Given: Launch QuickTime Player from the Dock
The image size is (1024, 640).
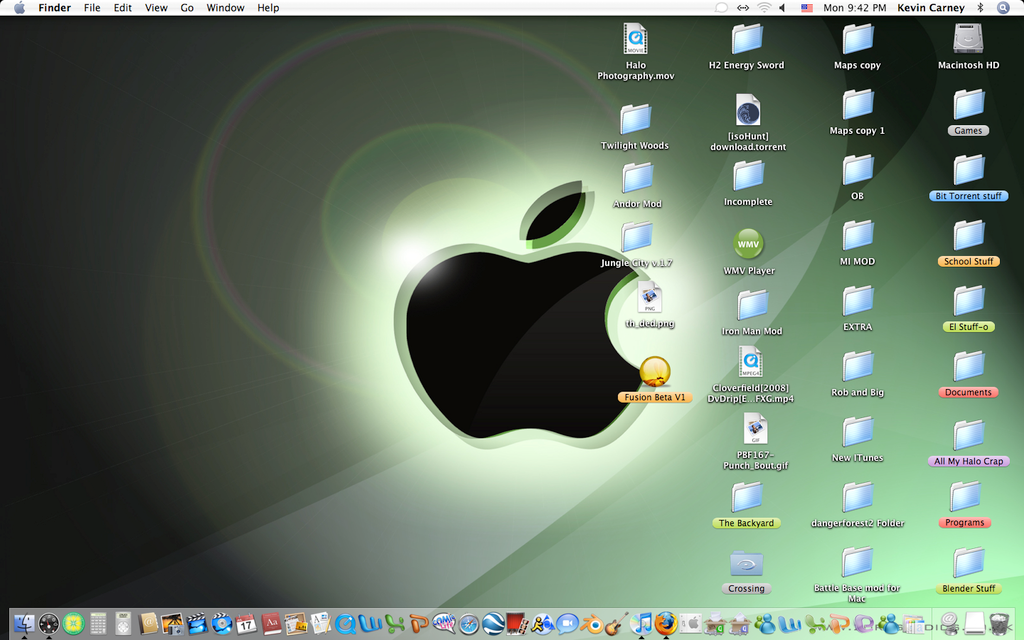Looking at the screenshot, I should click(x=345, y=624).
